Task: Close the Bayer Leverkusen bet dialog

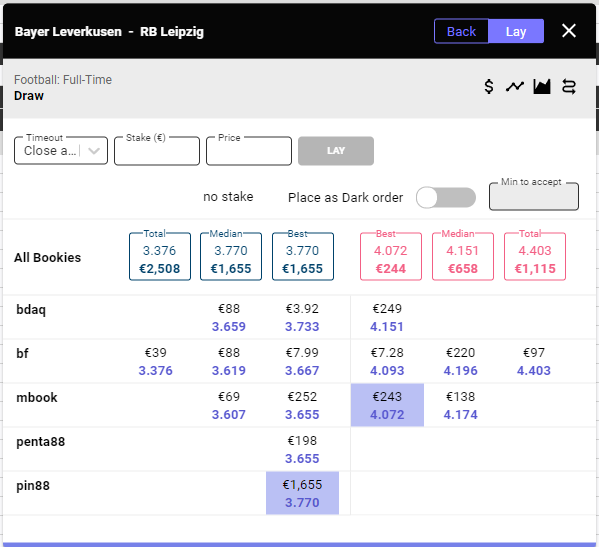Action: 569,31
